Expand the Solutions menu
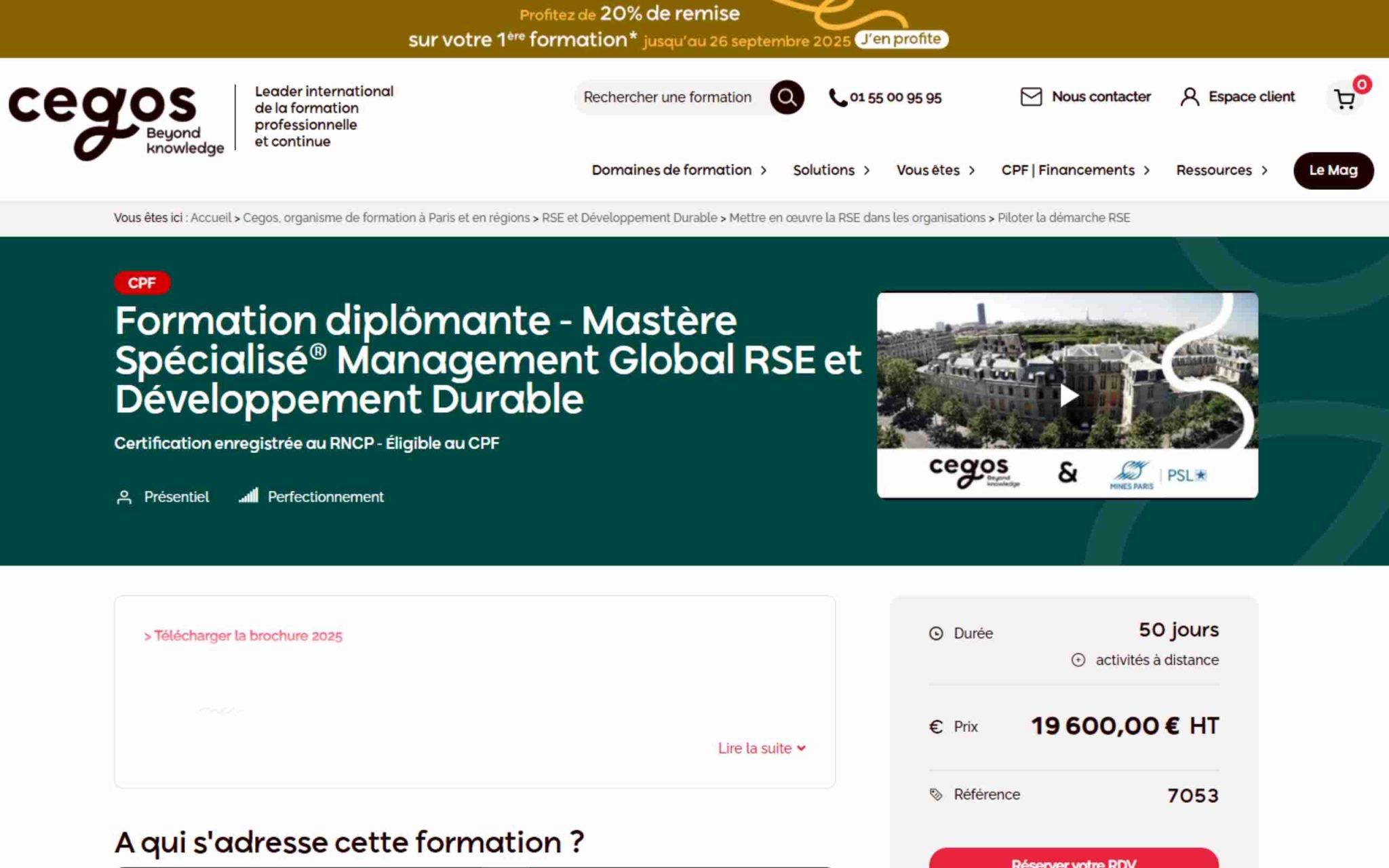 click(832, 170)
